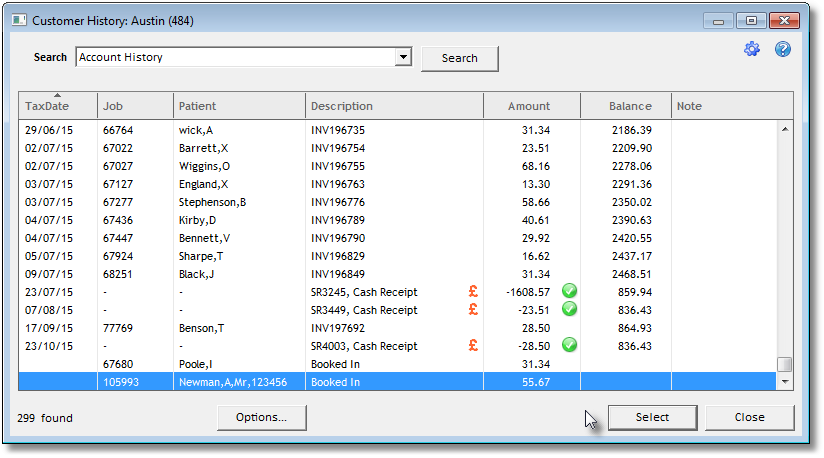Open settings via the blue gear icon
The width and height of the screenshot is (824, 458).
pyautogui.click(x=752, y=49)
